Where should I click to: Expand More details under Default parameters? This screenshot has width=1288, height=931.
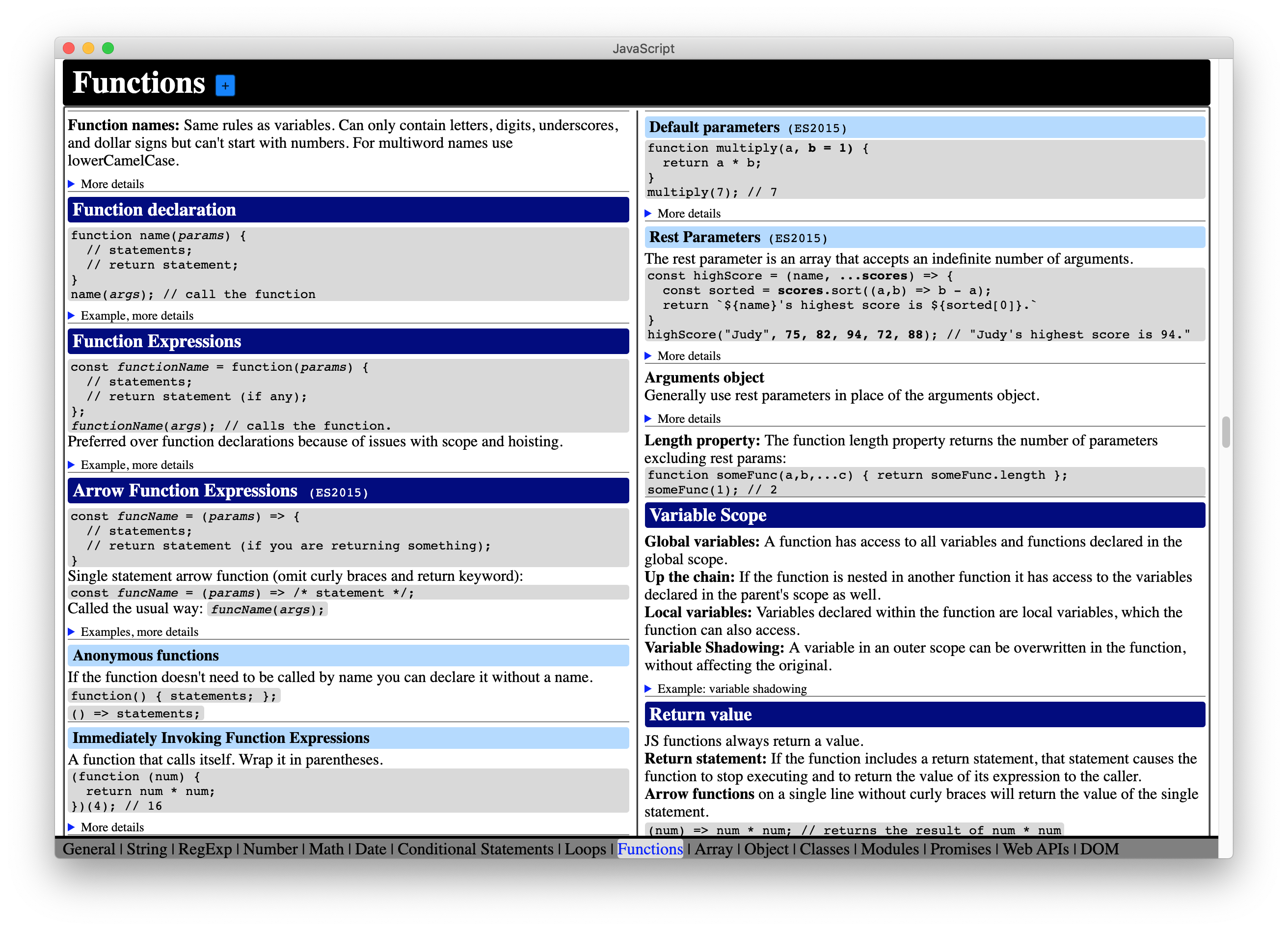click(x=683, y=214)
